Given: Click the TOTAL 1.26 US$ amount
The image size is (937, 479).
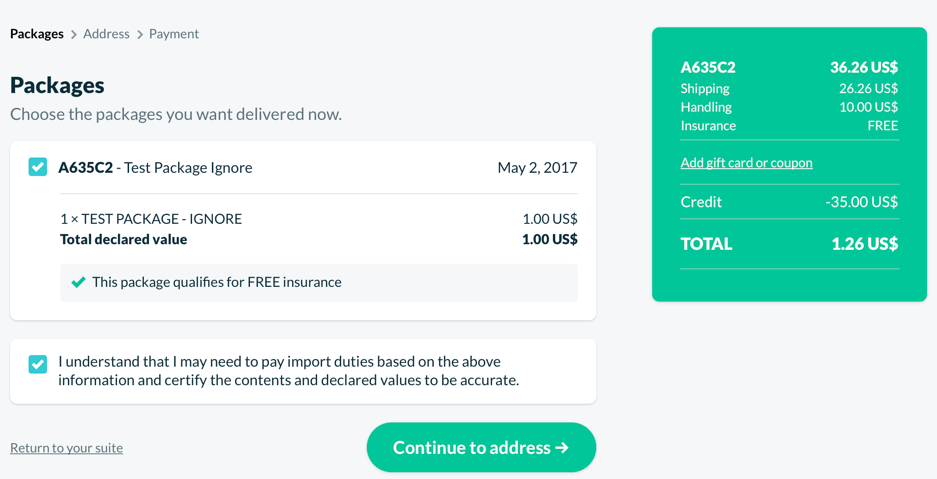Looking at the screenshot, I should [864, 244].
